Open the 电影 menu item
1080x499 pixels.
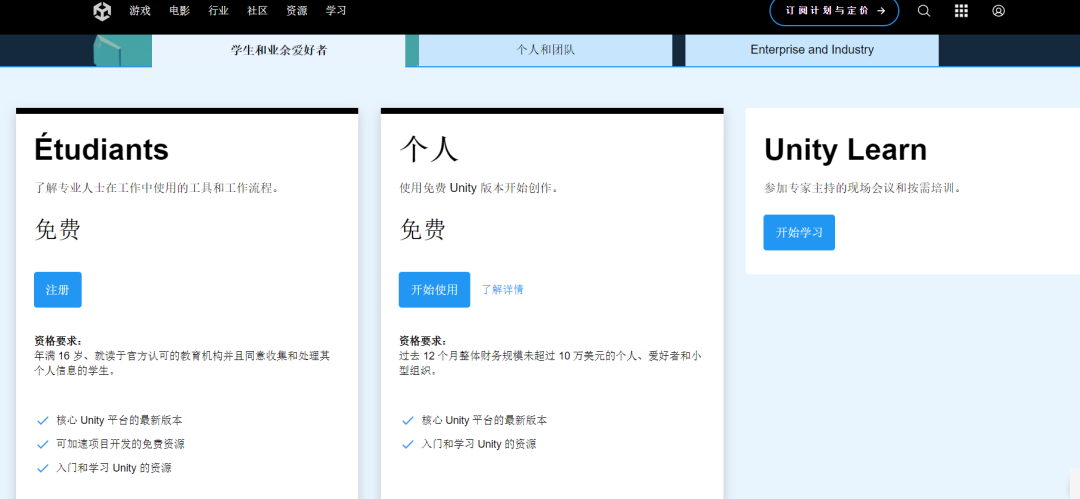pyautogui.click(x=179, y=11)
